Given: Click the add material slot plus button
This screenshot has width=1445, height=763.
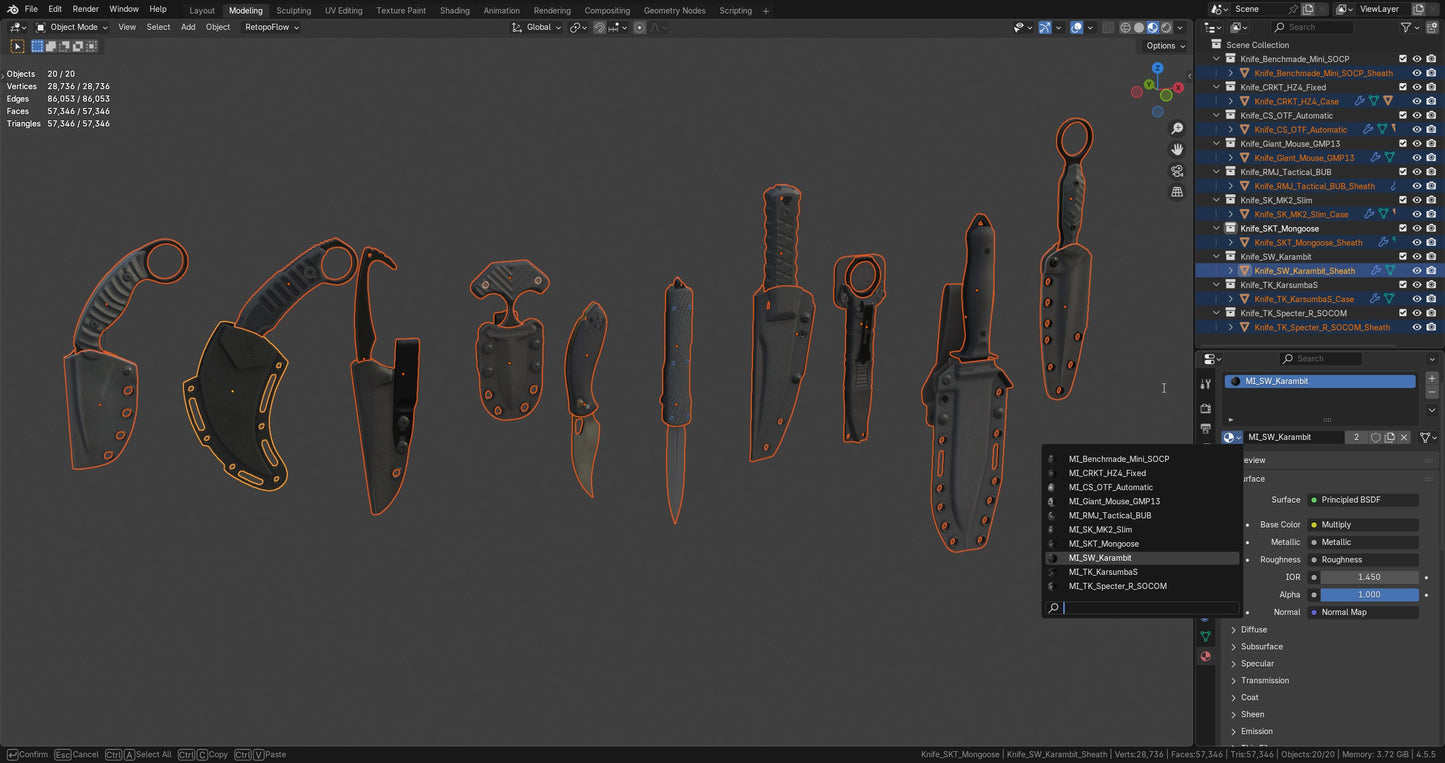Looking at the screenshot, I should point(1432,379).
